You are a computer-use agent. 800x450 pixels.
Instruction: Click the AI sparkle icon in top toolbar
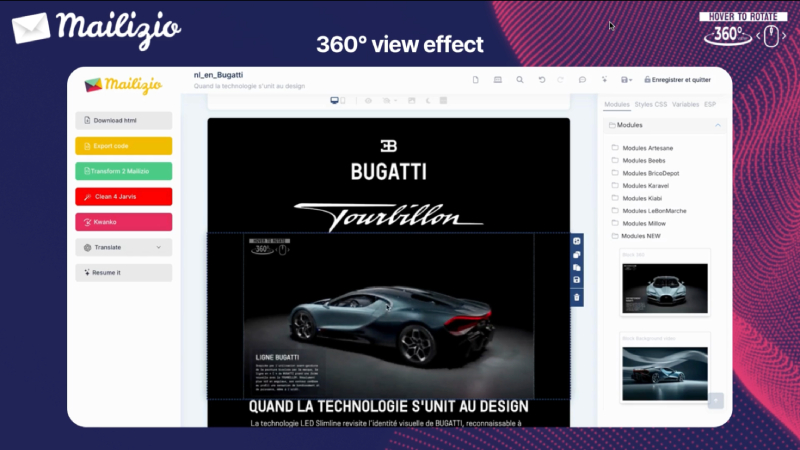(x=604, y=80)
